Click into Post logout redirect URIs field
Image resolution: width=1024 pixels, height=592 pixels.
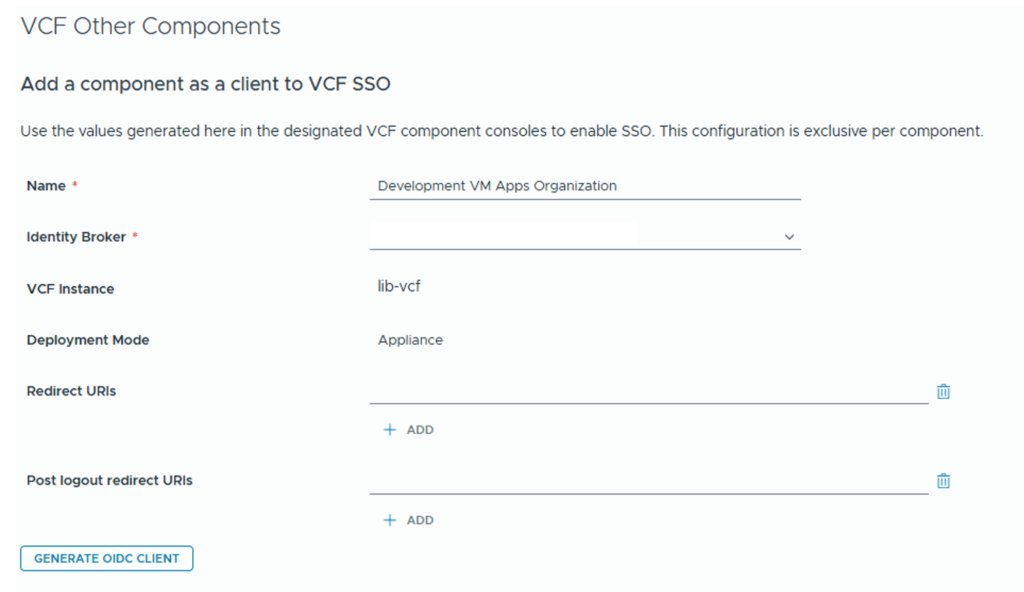tap(648, 481)
